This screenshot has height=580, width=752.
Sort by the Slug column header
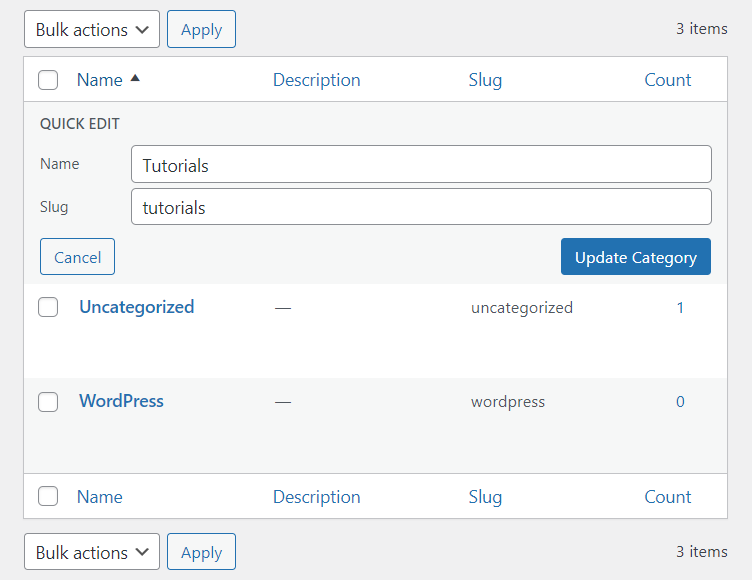pyautogui.click(x=485, y=80)
